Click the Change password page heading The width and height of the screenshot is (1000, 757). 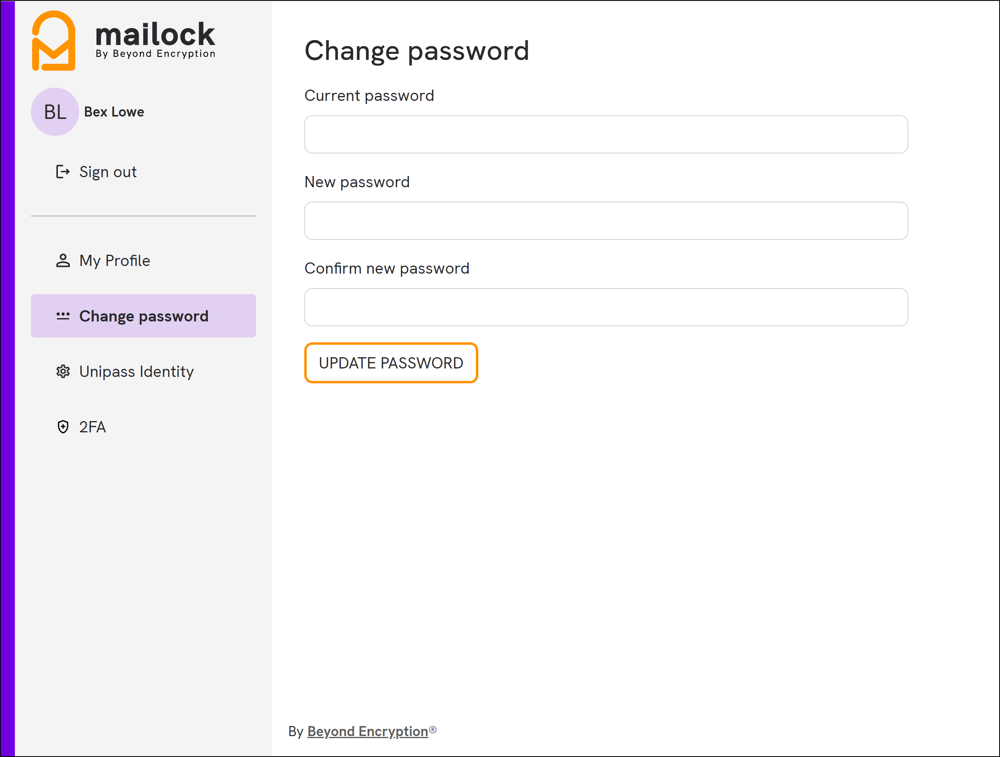pos(417,51)
